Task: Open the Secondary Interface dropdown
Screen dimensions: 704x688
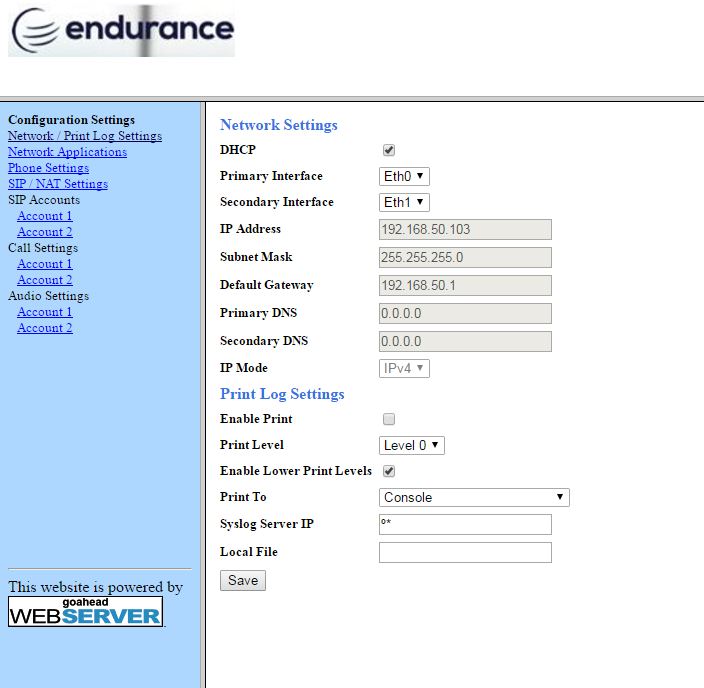Action: click(x=405, y=202)
